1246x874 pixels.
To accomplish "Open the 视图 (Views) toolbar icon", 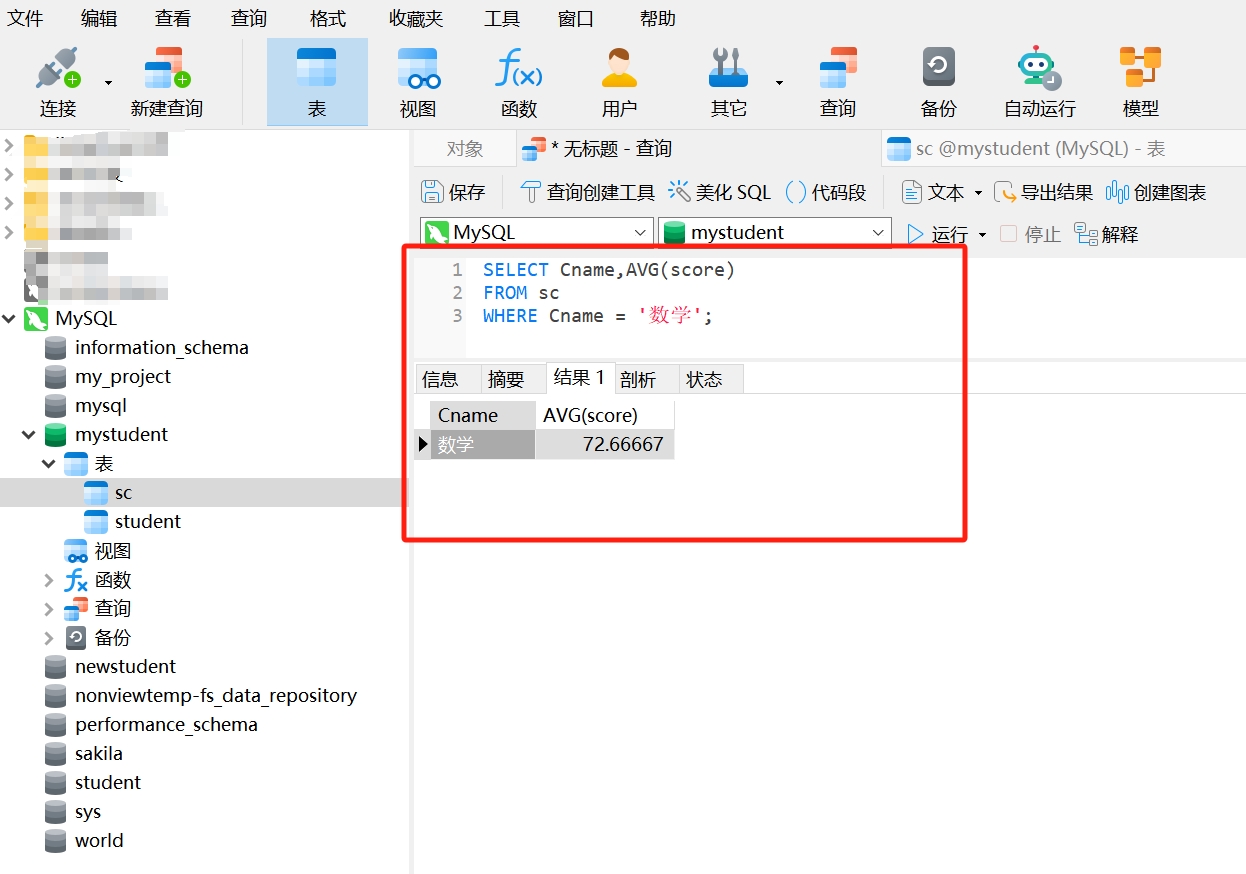I will (417, 80).
